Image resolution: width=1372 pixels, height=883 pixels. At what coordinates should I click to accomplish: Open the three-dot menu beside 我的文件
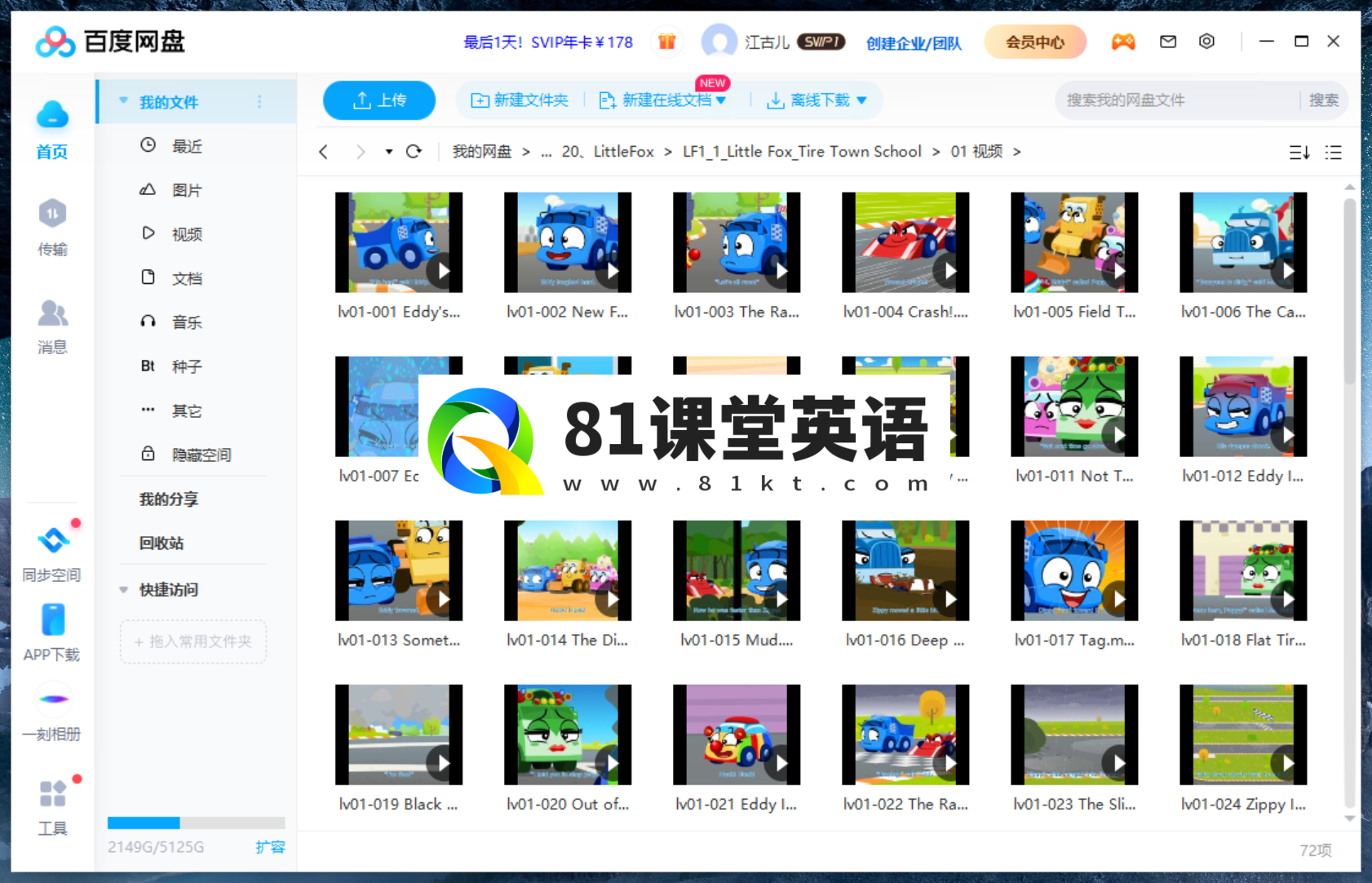259,102
